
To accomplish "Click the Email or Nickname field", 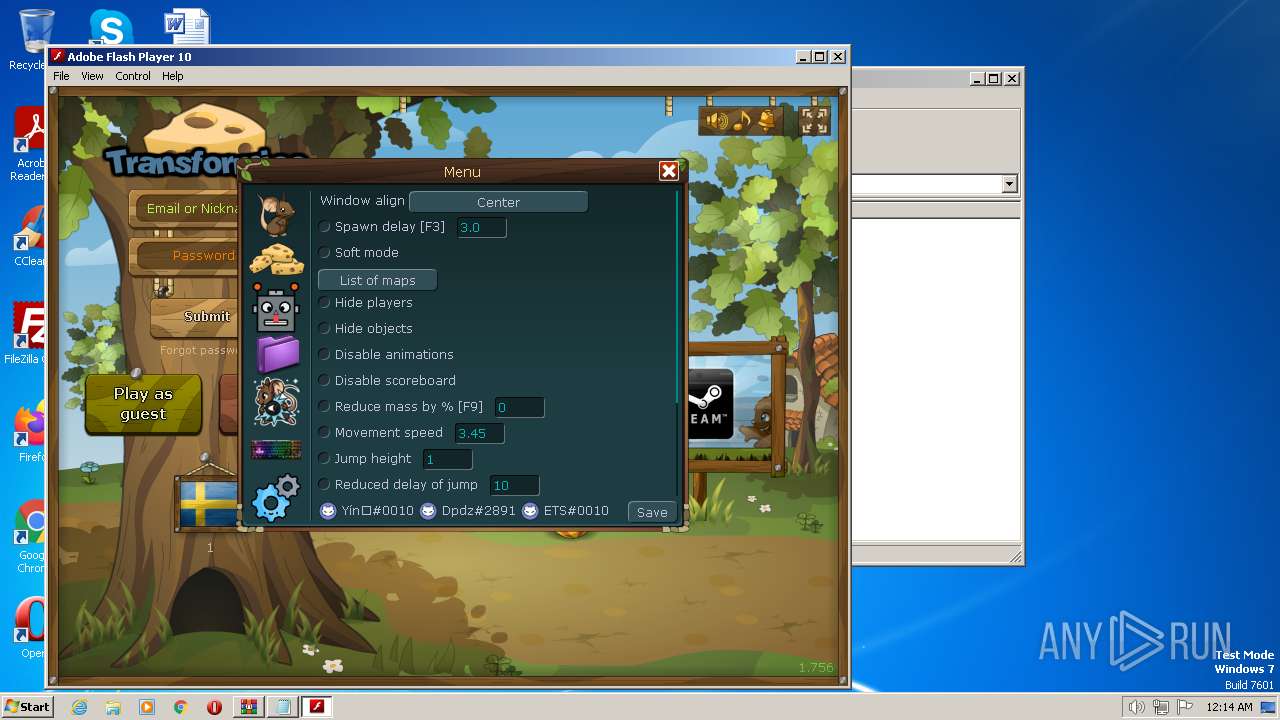I will click(187, 209).
